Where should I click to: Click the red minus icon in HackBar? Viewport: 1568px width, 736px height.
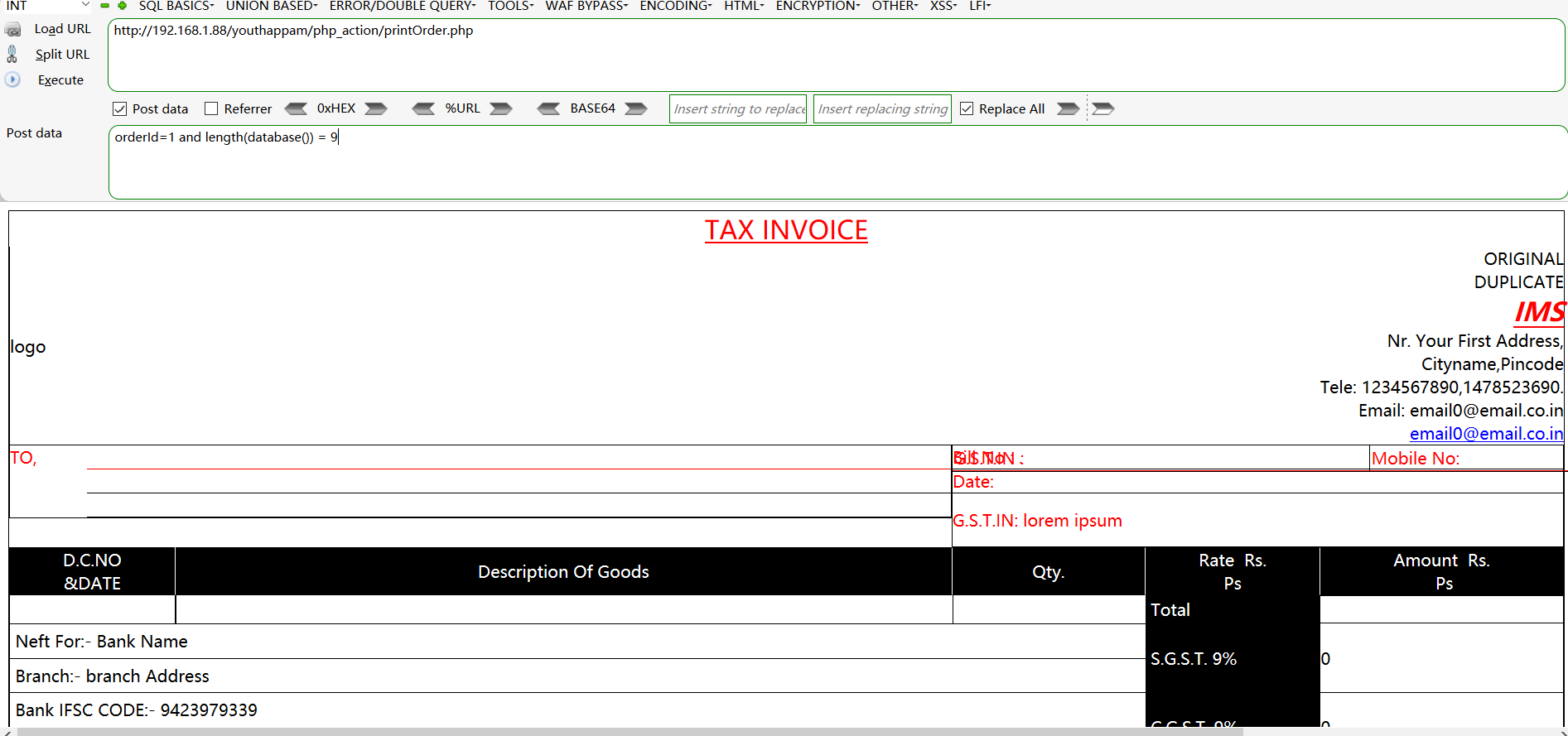pos(105,6)
